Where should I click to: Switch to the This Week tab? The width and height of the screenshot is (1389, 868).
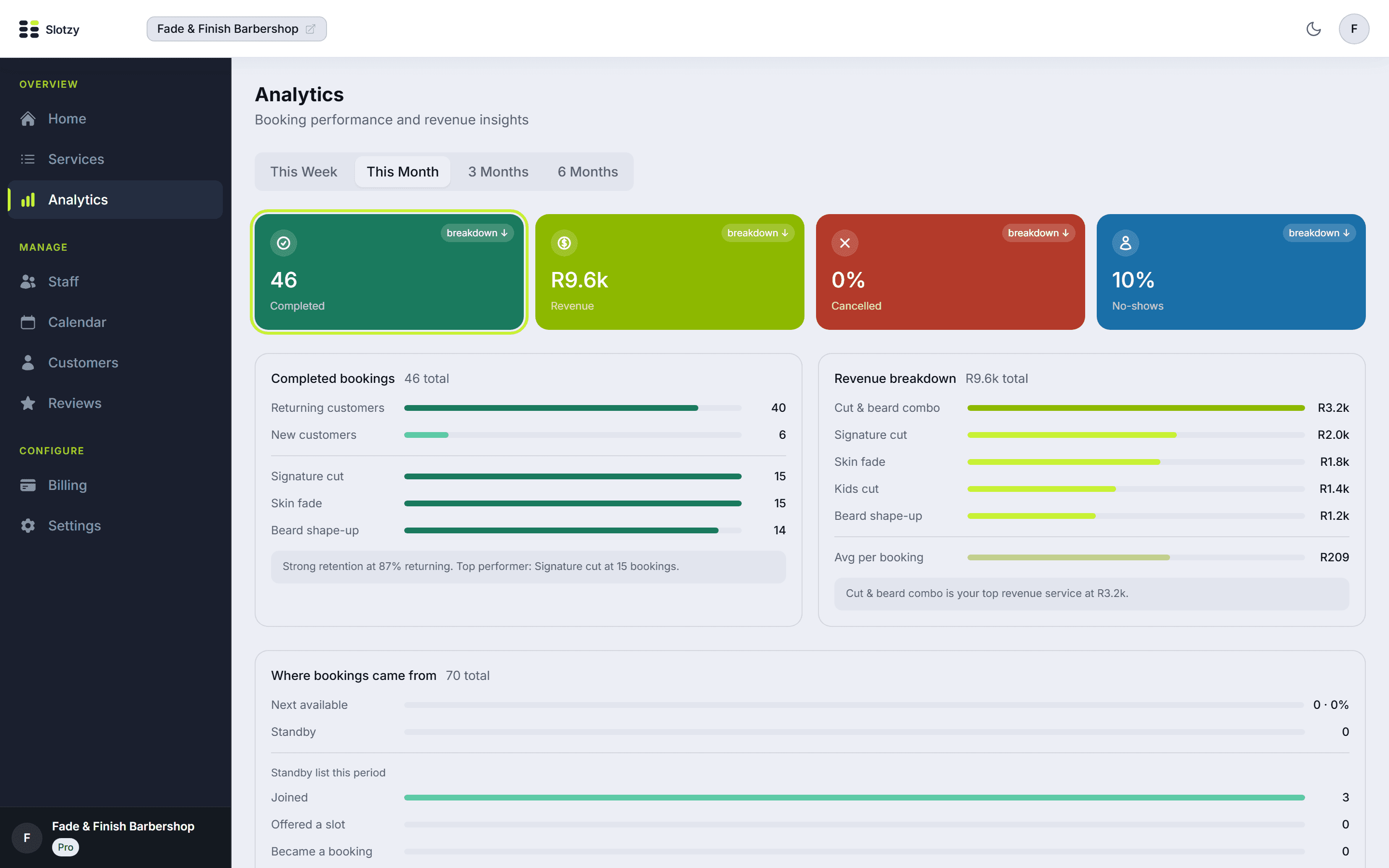pos(304,172)
